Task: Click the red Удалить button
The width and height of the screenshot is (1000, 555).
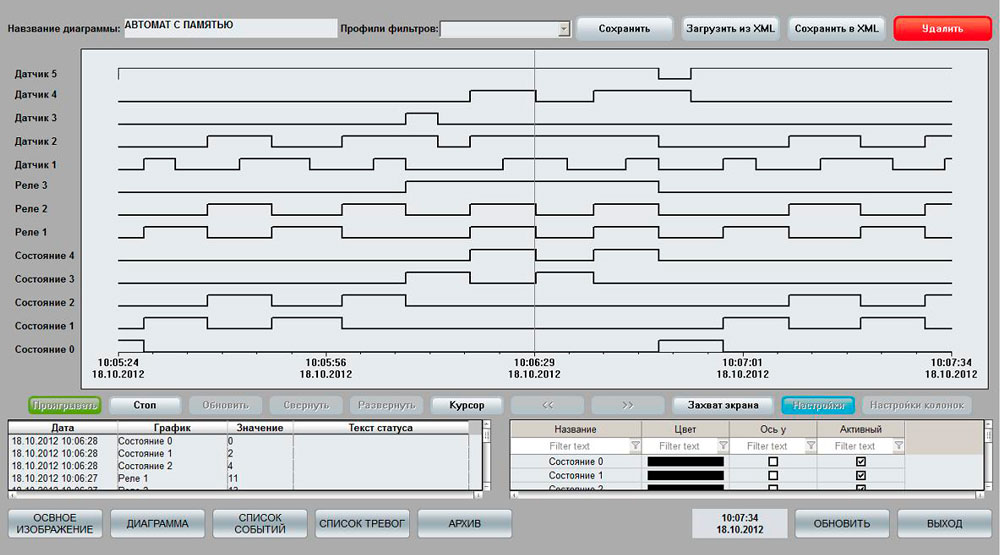Action: pos(942,29)
